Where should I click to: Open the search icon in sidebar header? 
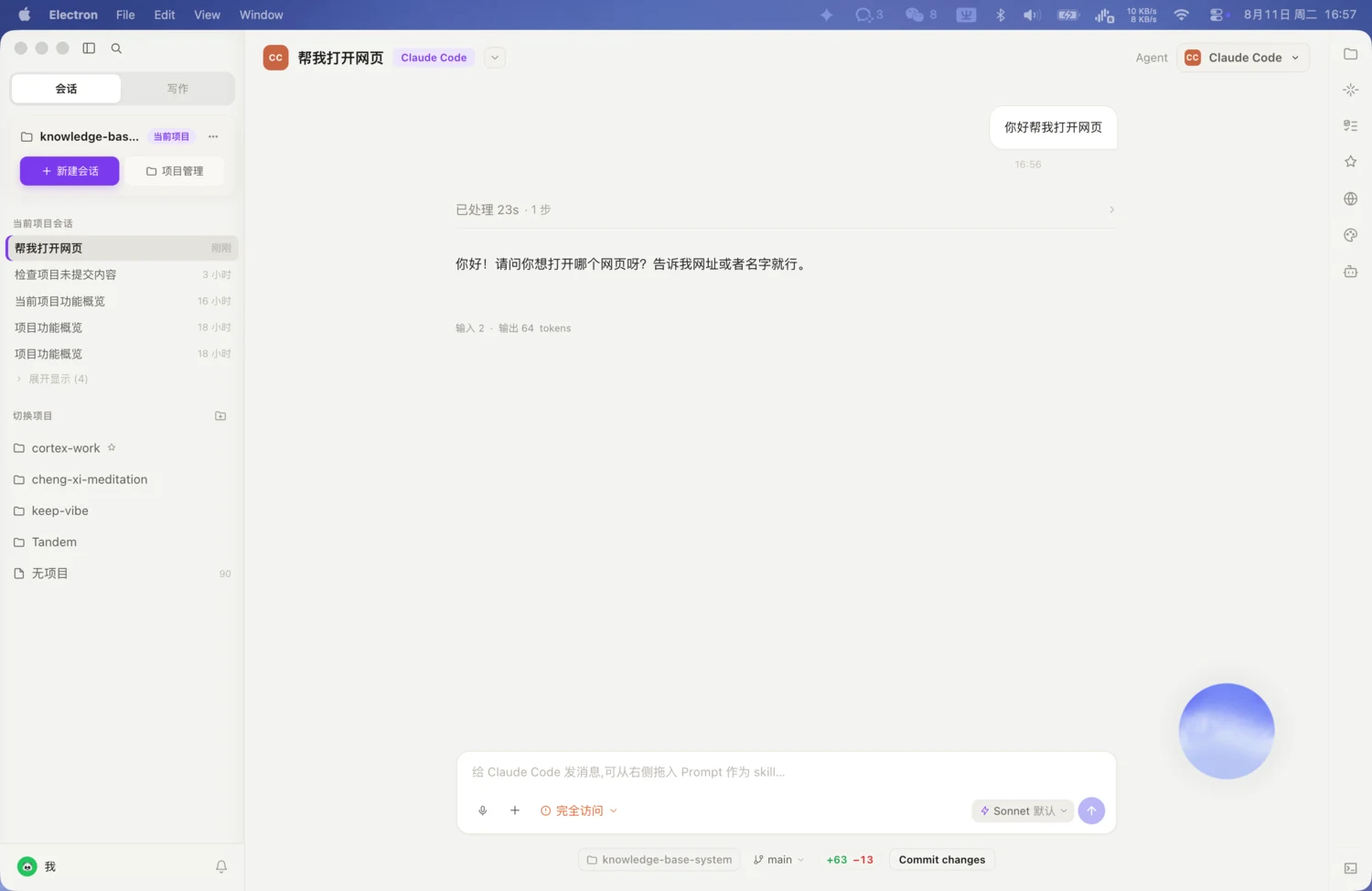click(116, 48)
